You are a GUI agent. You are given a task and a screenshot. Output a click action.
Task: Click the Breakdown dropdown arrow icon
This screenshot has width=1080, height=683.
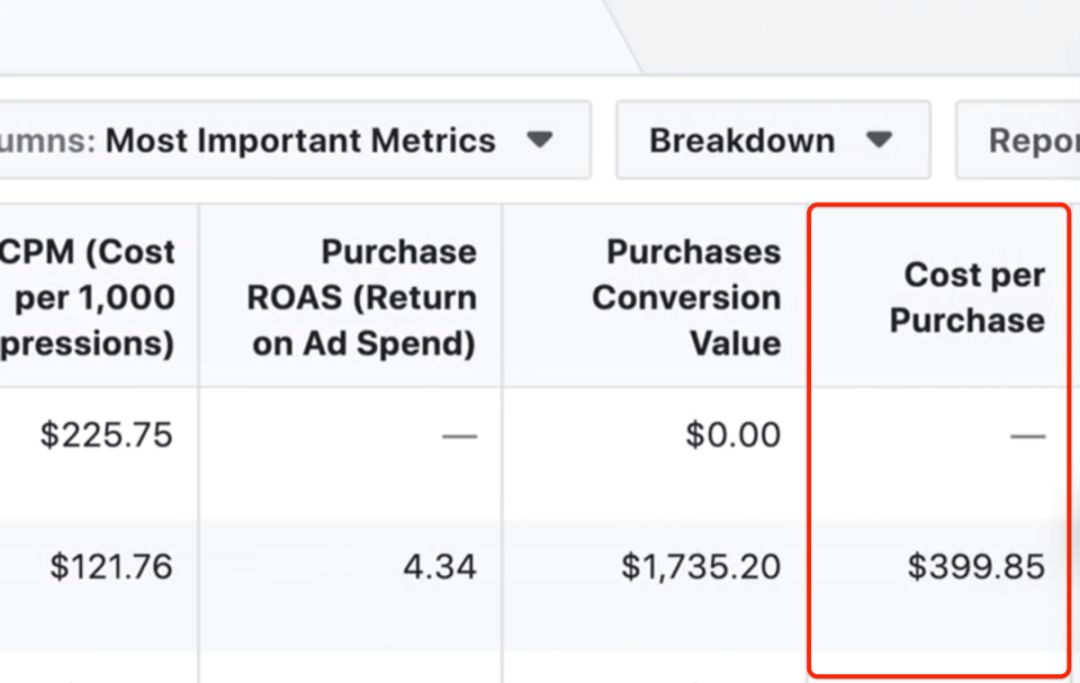click(x=879, y=140)
